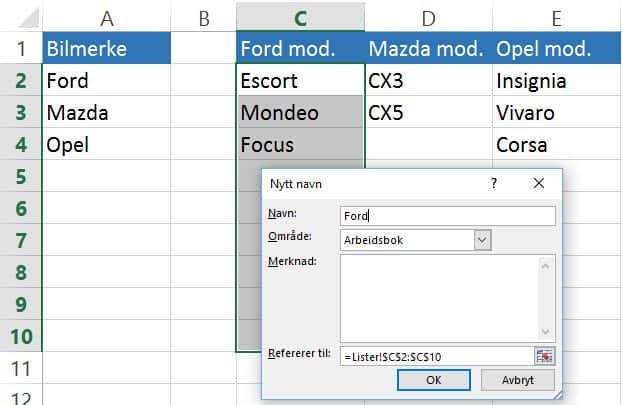
Task: Select the Bilmerke header cell
Action: (x=106, y=48)
